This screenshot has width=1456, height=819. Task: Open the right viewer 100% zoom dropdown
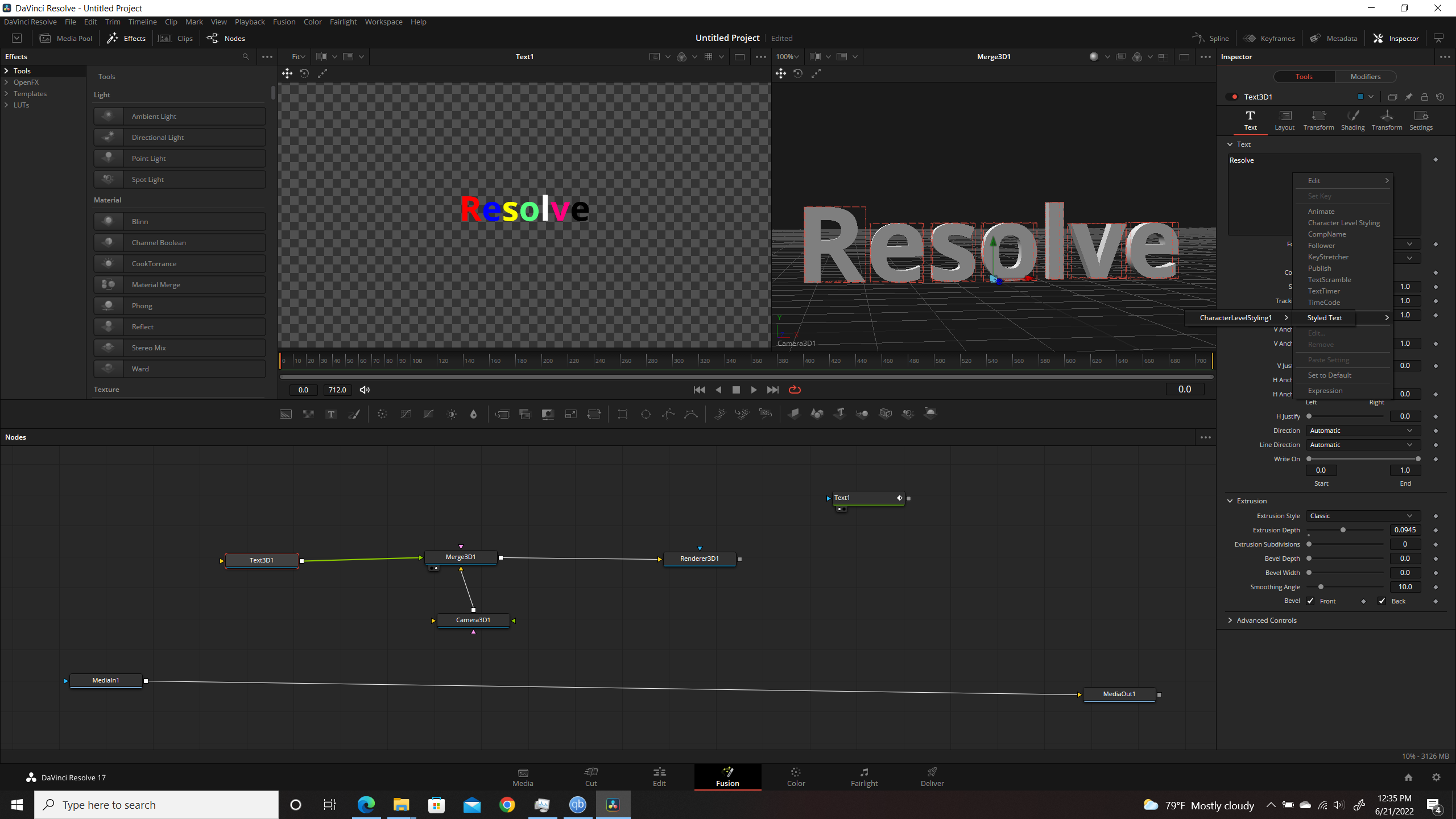pos(788,57)
